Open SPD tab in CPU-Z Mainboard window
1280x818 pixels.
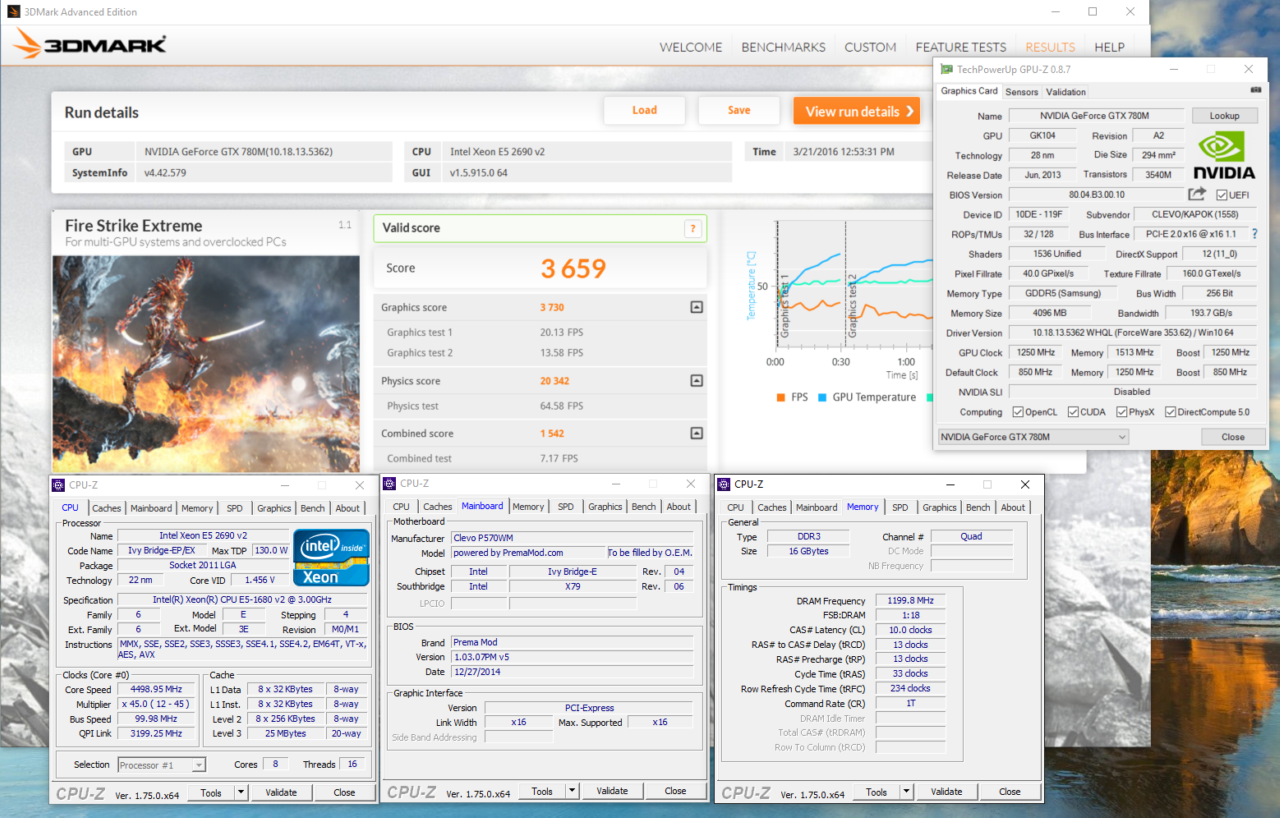pyautogui.click(x=566, y=507)
